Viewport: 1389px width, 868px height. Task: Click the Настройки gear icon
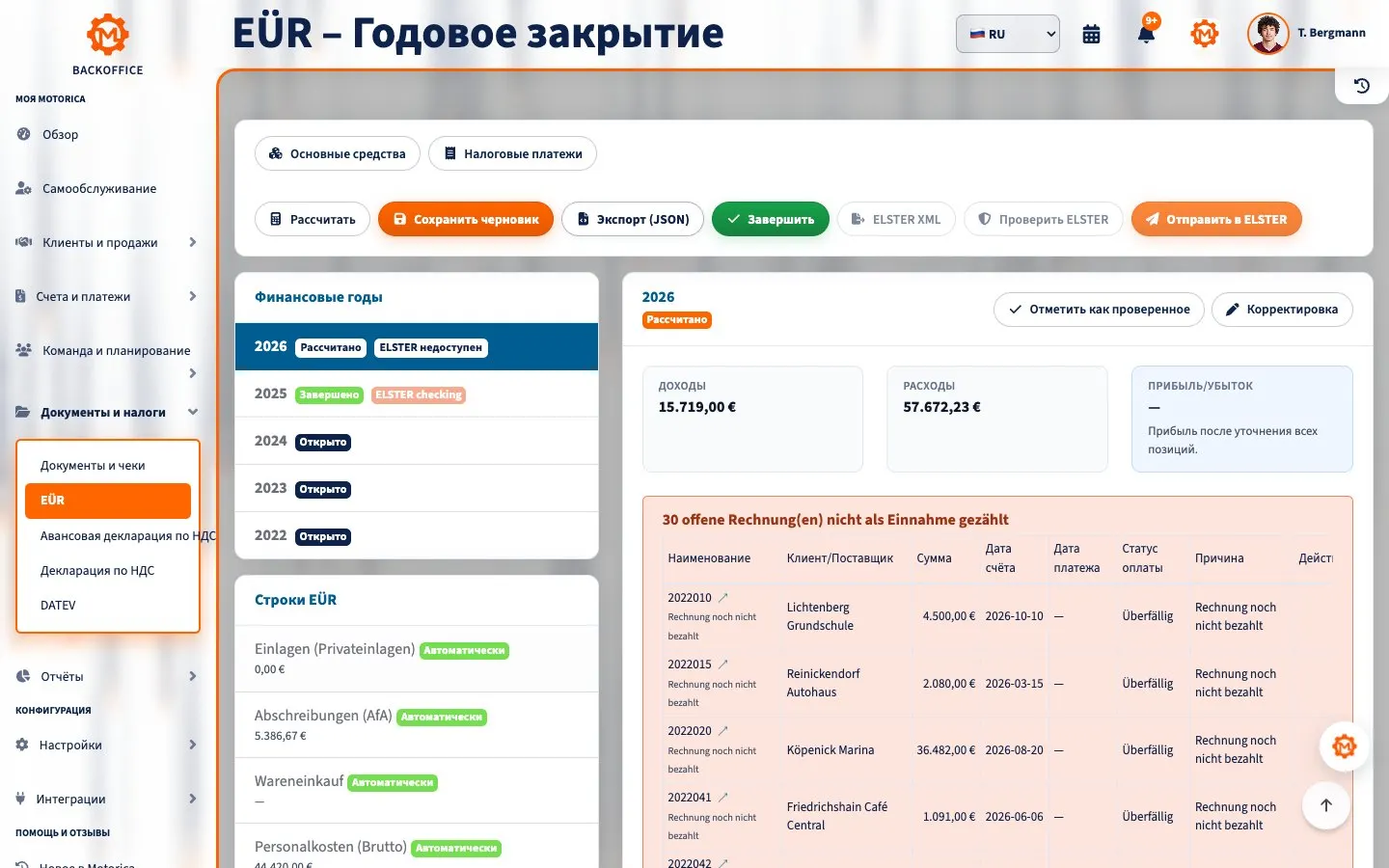pyautogui.click(x=22, y=745)
